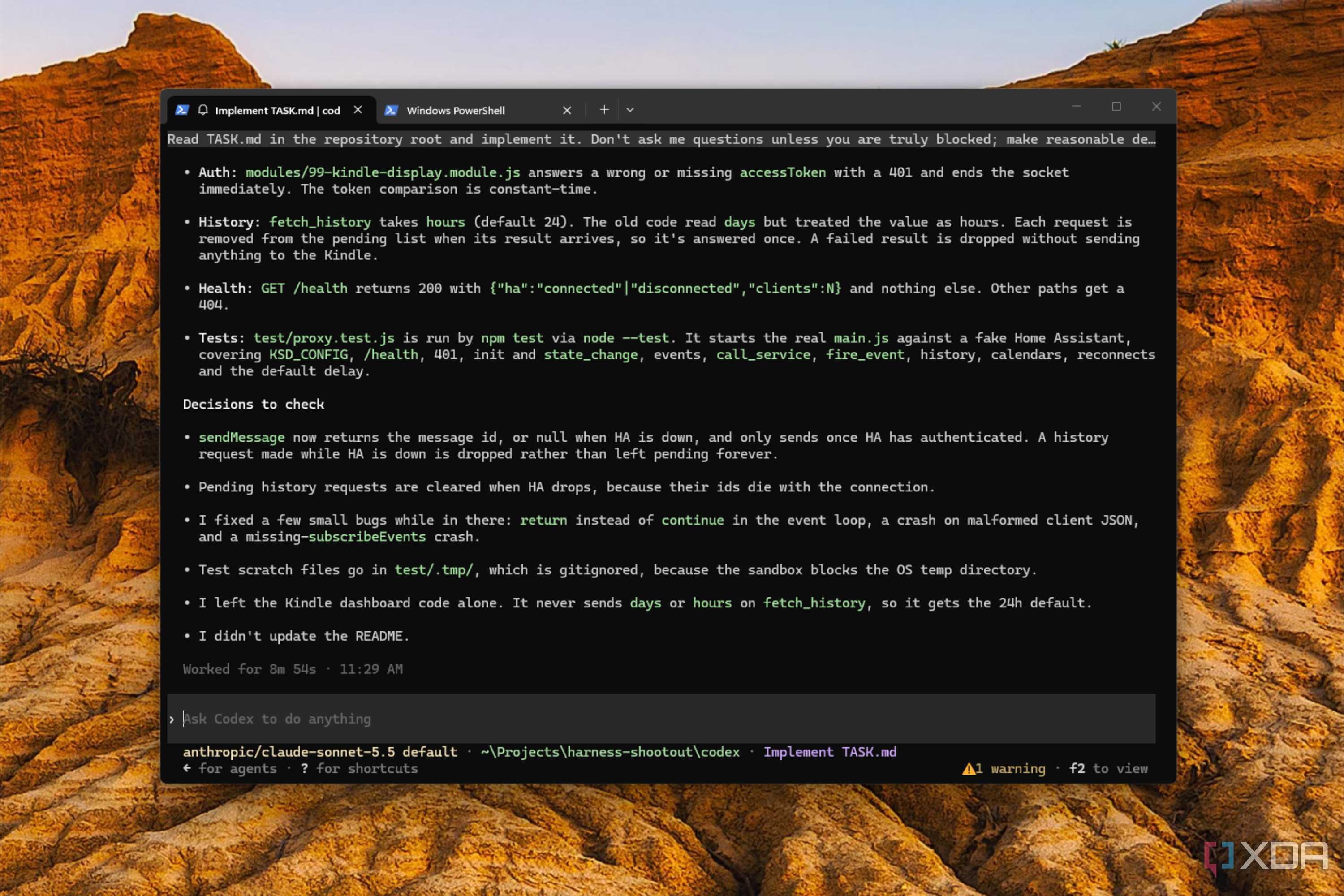This screenshot has height=896, width=1344.
Task: Open the new-tab profile dropdown arrow
Action: [x=630, y=110]
